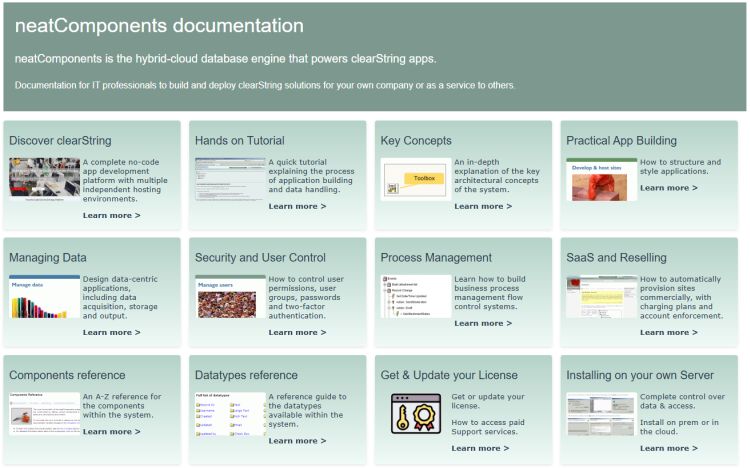The height and width of the screenshot is (468, 750).
Task: Open the Develop & host sites thumbnail
Action: coord(601,179)
